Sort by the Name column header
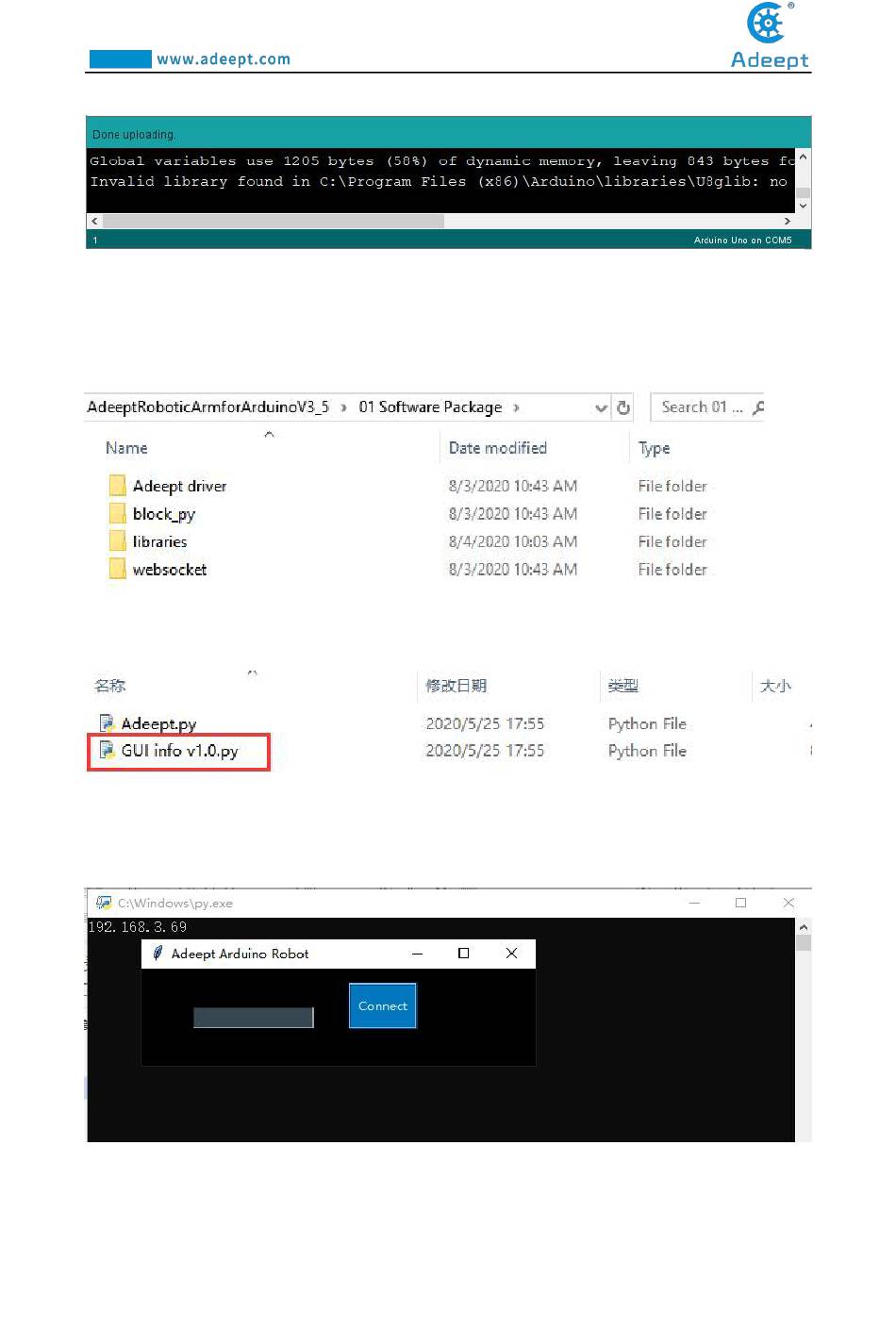This screenshot has height=1328, width=896. click(x=126, y=448)
